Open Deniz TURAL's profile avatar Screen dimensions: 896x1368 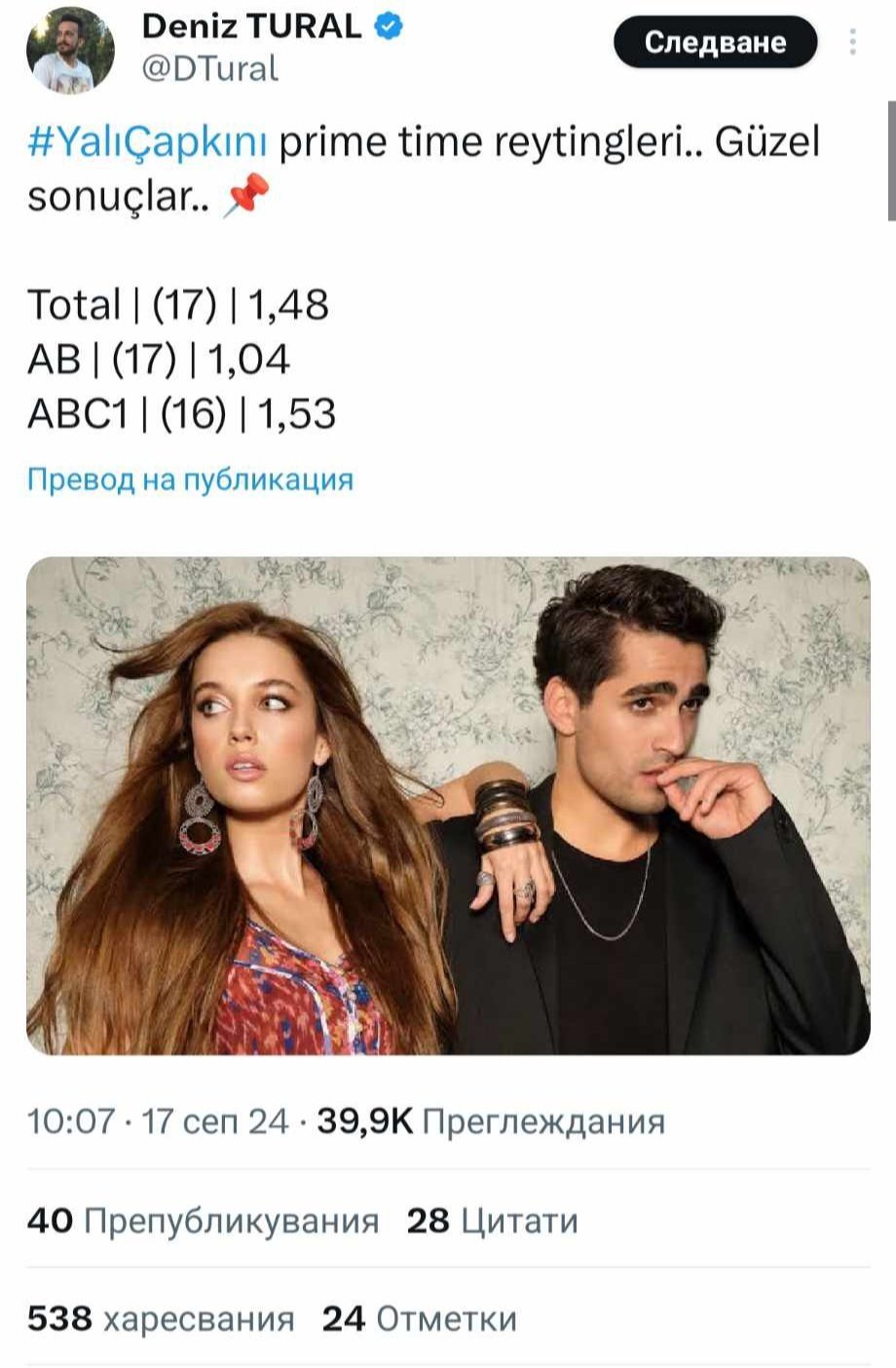70,50
